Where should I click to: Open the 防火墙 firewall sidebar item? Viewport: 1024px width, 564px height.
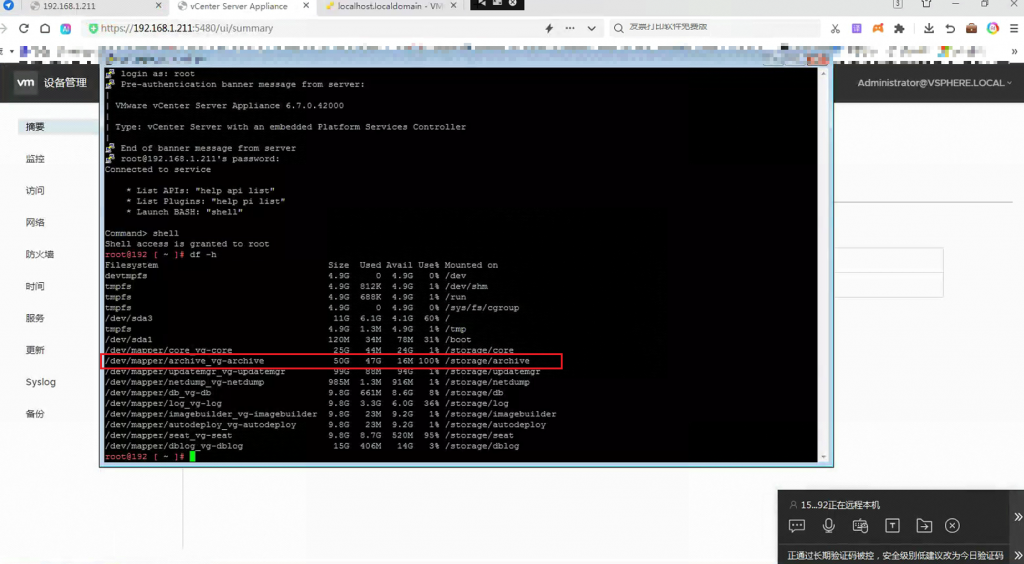40,255
